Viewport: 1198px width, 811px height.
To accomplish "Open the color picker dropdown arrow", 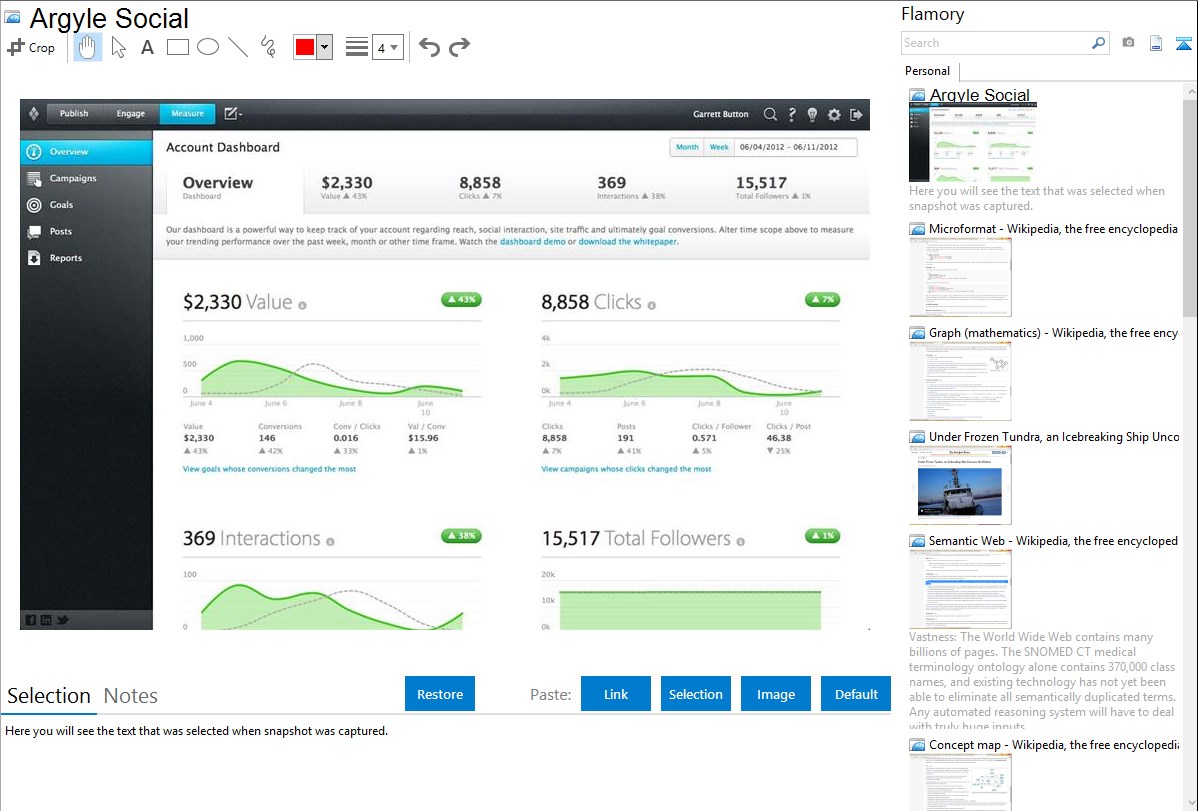I will [x=325, y=47].
